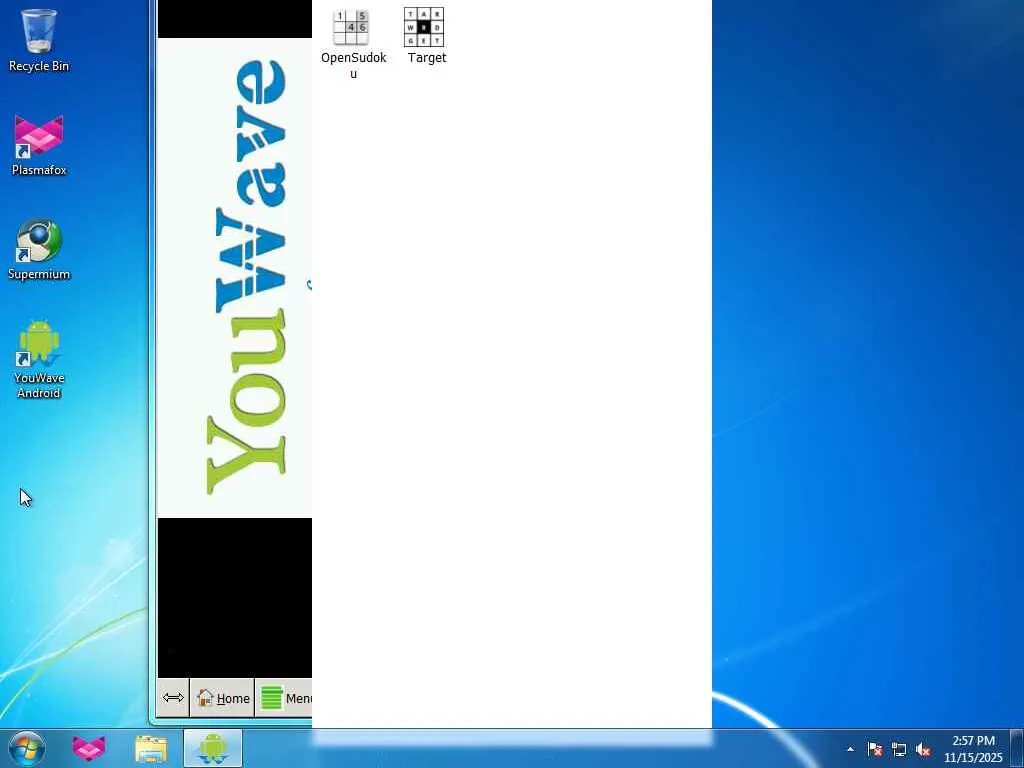Click the YouWave Home button
Screen dimensions: 1024x768
click(x=223, y=698)
